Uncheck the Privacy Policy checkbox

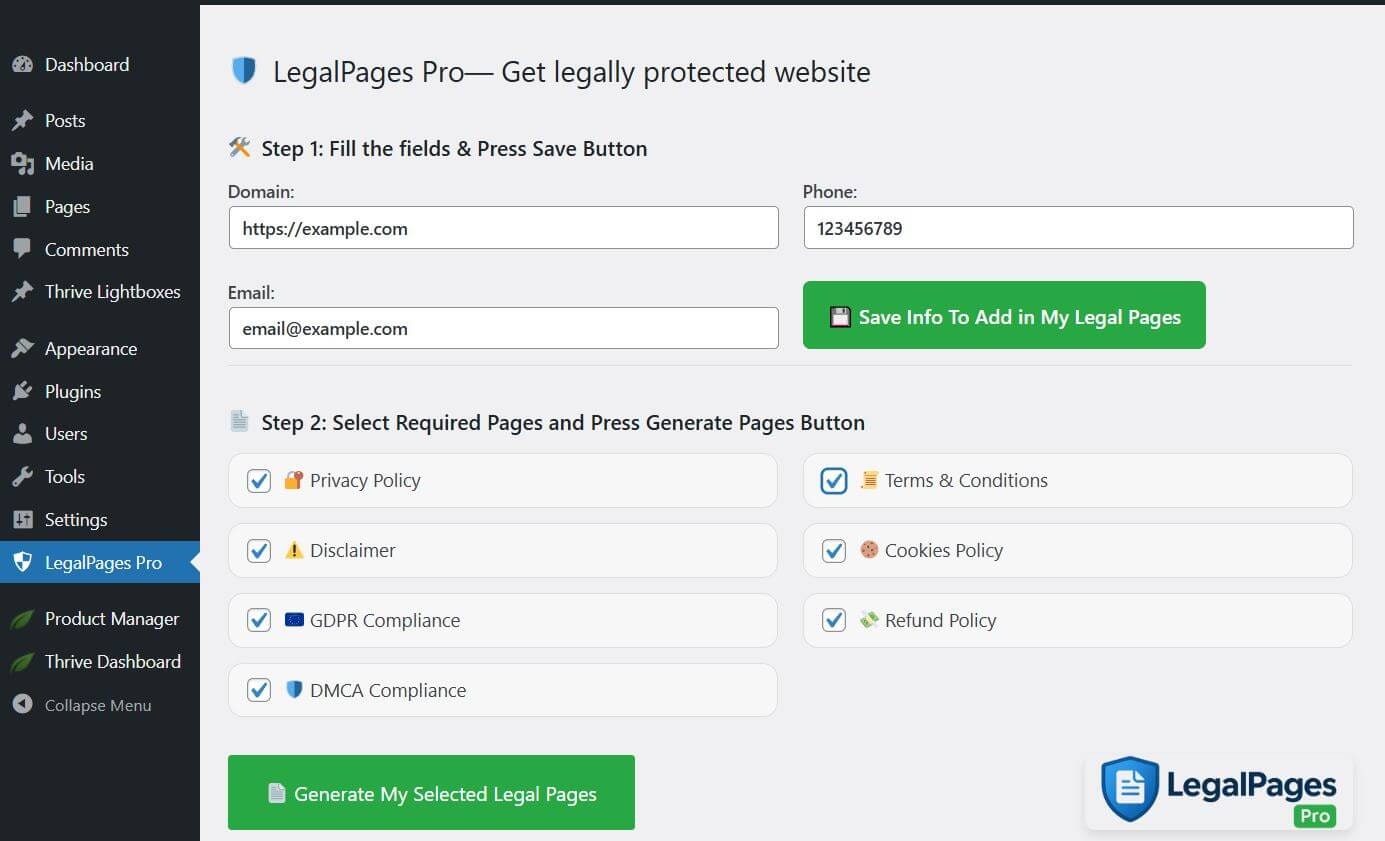258,480
